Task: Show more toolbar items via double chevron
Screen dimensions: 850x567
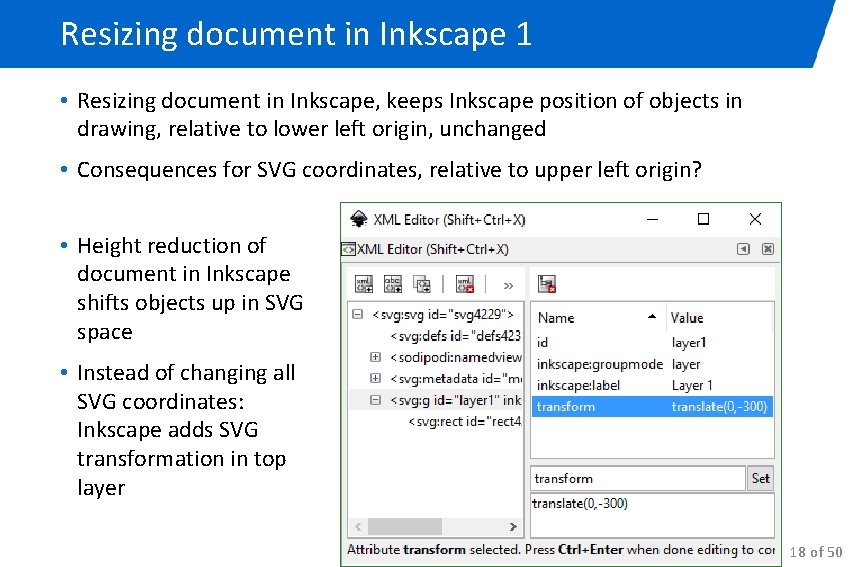Action: click(508, 286)
